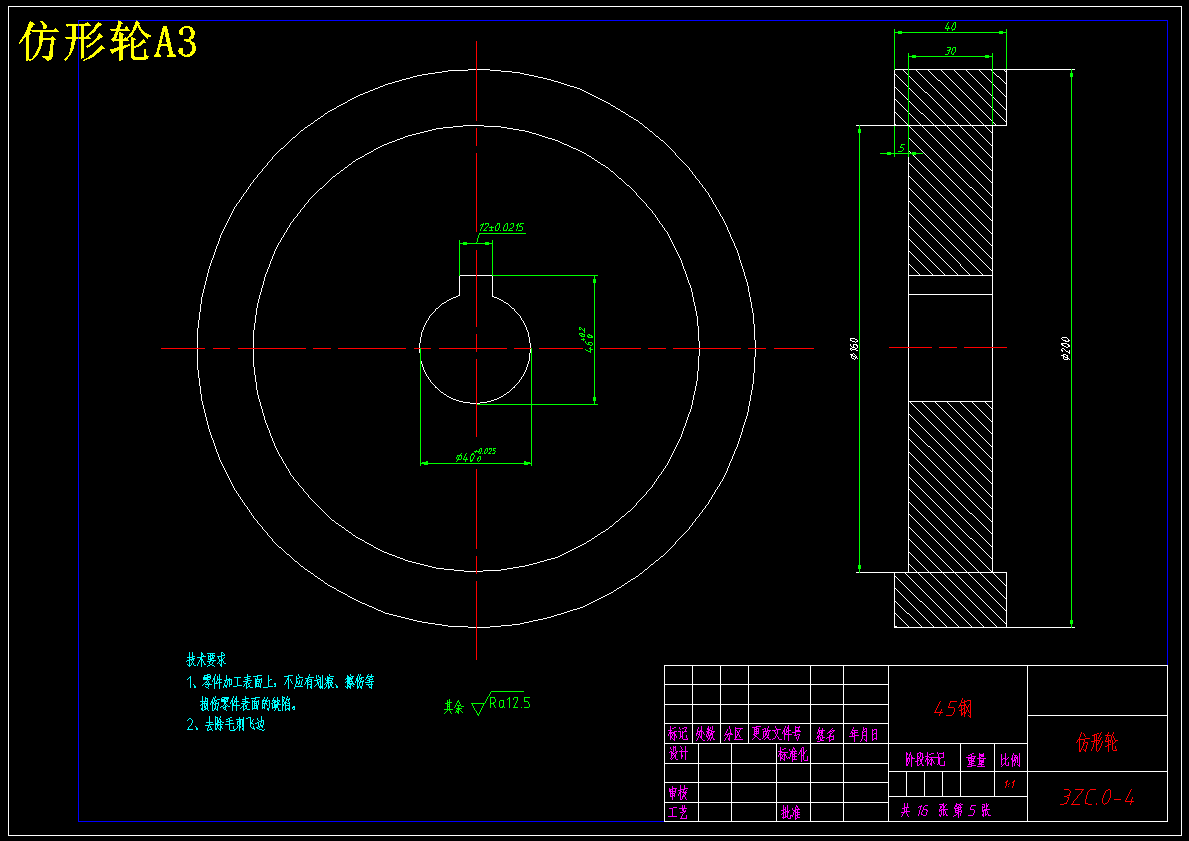Click the drawing number "3ZC.0-4"
The image size is (1189, 841).
[1097, 797]
